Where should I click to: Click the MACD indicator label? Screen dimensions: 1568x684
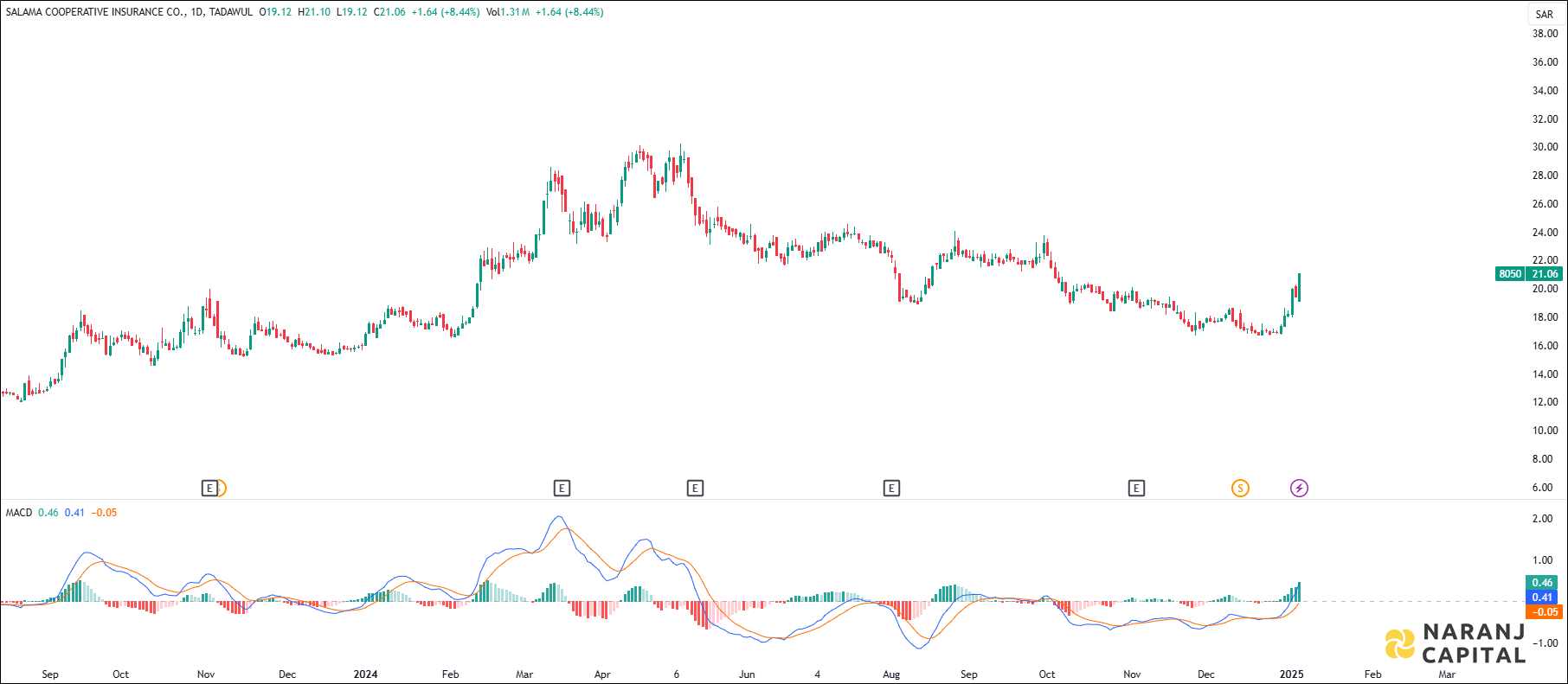tap(19, 513)
